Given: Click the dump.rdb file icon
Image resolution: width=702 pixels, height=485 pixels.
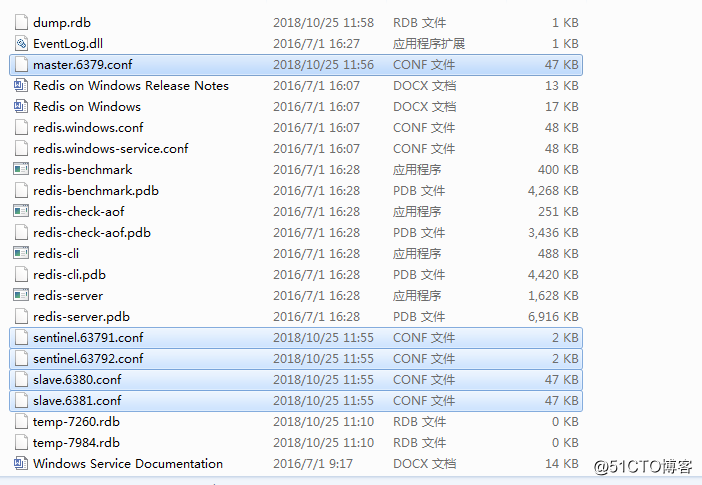Looking at the screenshot, I should pyautogui.click(x=21, y=22).
